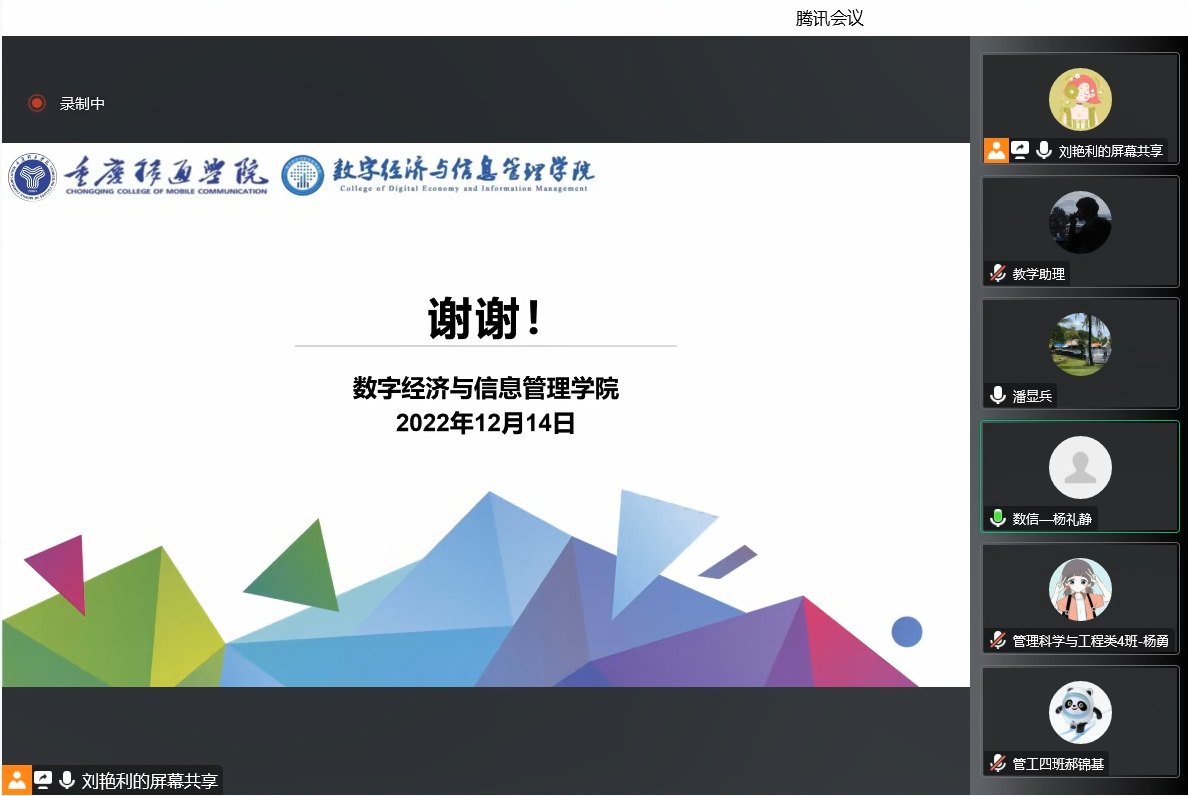Click the bottom-left screen share status icon
This screenshot has width=1188, height=796.
pos(43,780)
